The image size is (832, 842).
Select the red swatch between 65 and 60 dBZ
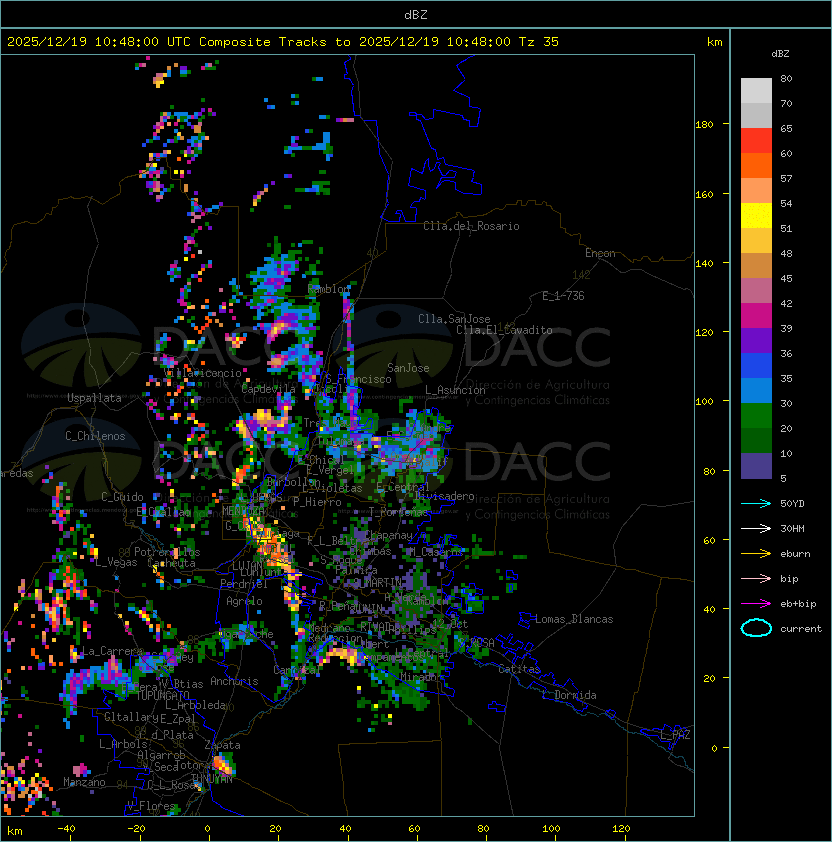click(756, 141)
